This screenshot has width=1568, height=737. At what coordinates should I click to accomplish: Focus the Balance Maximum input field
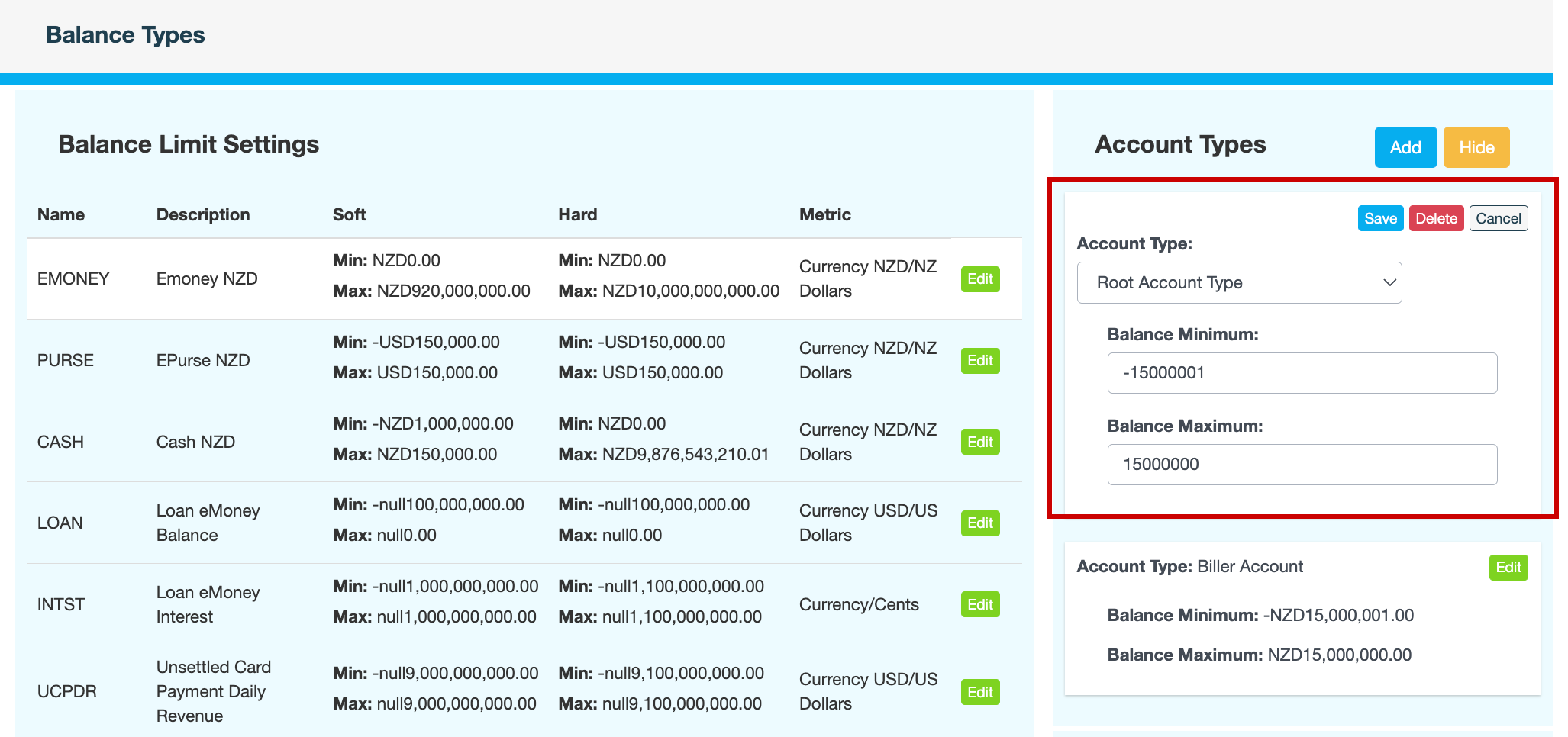(x=1302, y=465)
